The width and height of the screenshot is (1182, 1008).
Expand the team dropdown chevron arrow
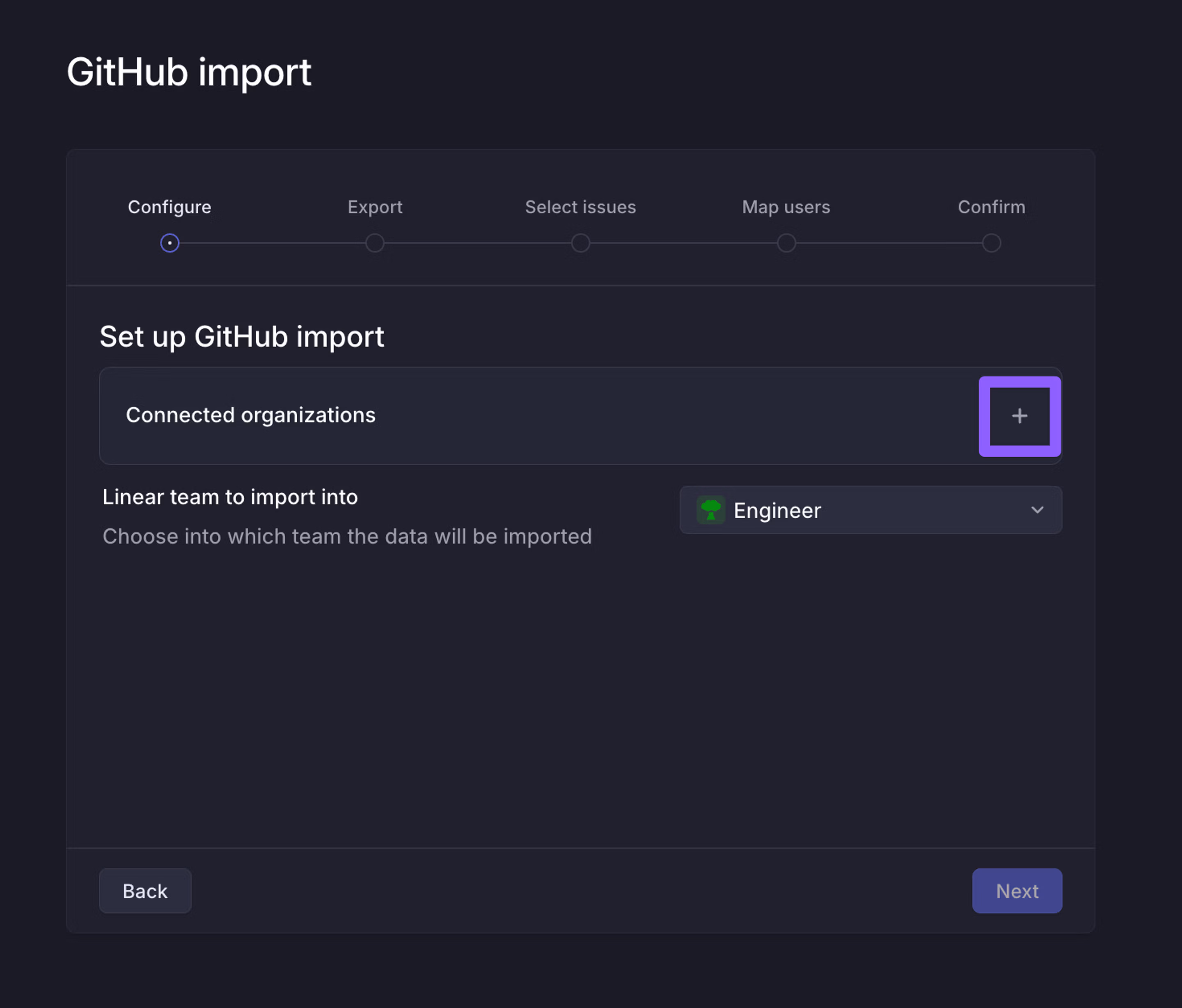point(1037,510)
